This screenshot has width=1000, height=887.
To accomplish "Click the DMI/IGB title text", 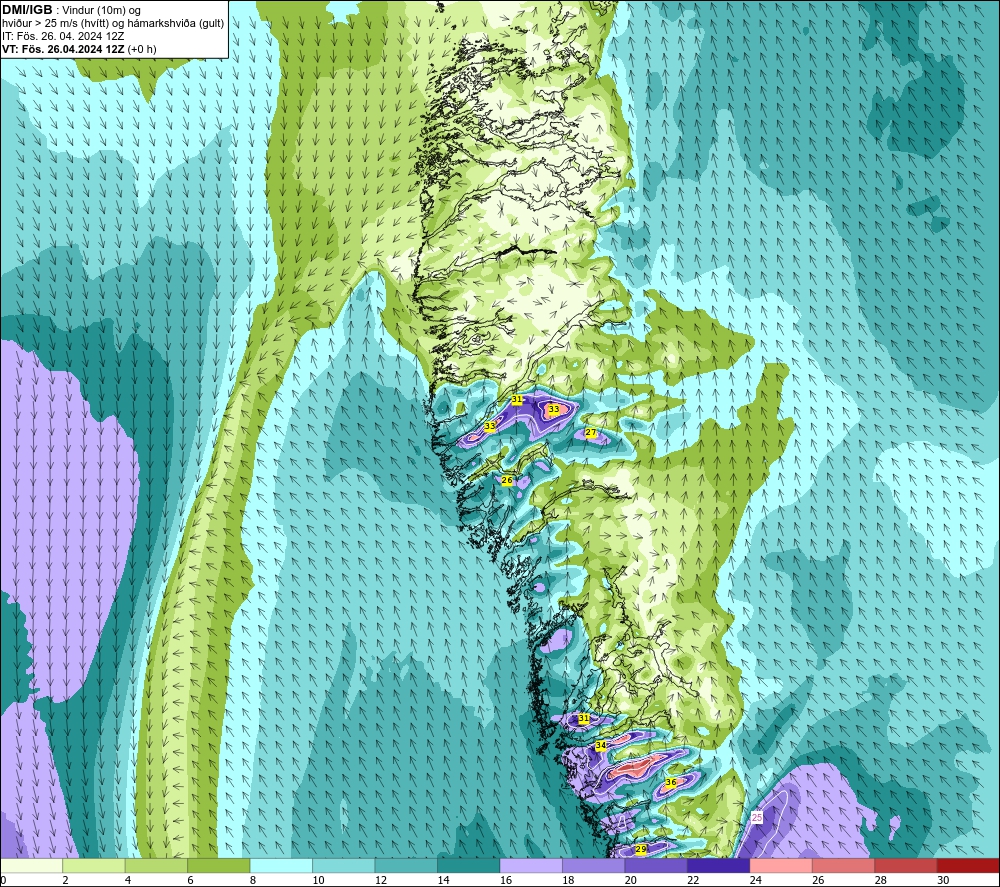I will click(27, 10).
